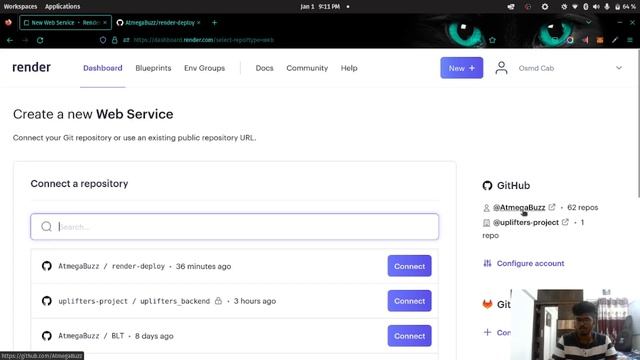Screen dimensions: 640x360
Task: Click GitHub icon beside uplifters_backend row
Action: [x=47, y=301]
